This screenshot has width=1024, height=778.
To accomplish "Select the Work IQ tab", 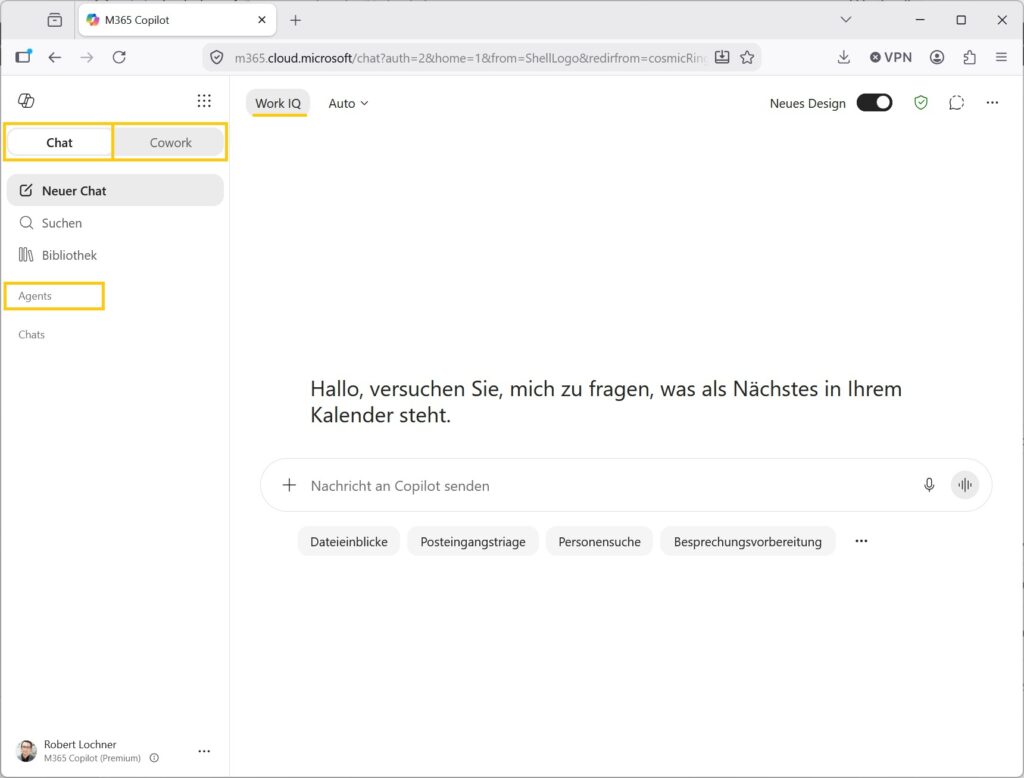I will point(278,103).
